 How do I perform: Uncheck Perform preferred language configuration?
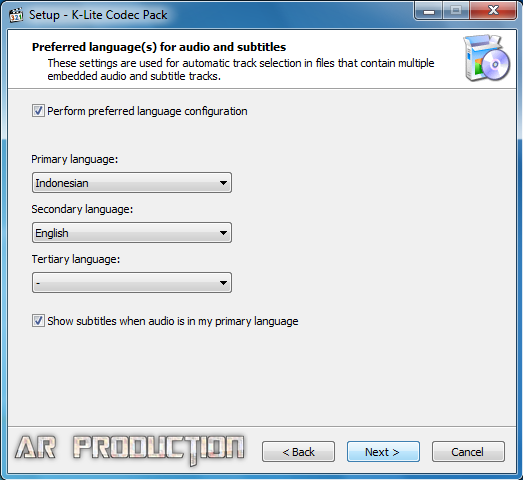[x=38, y=111]
